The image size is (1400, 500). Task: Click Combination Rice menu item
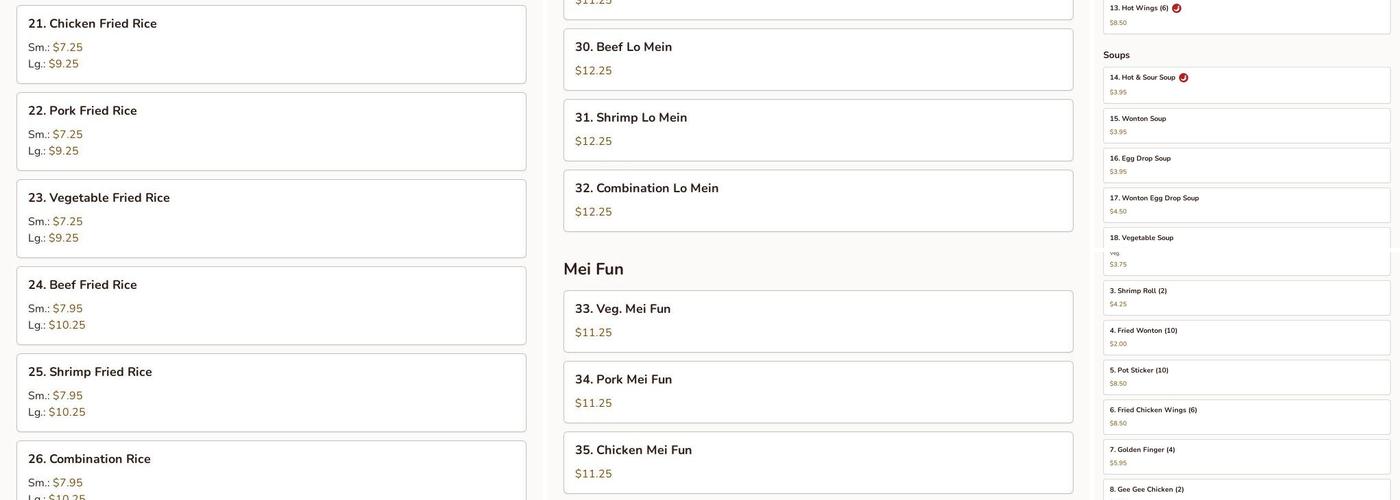pos(271,470)
